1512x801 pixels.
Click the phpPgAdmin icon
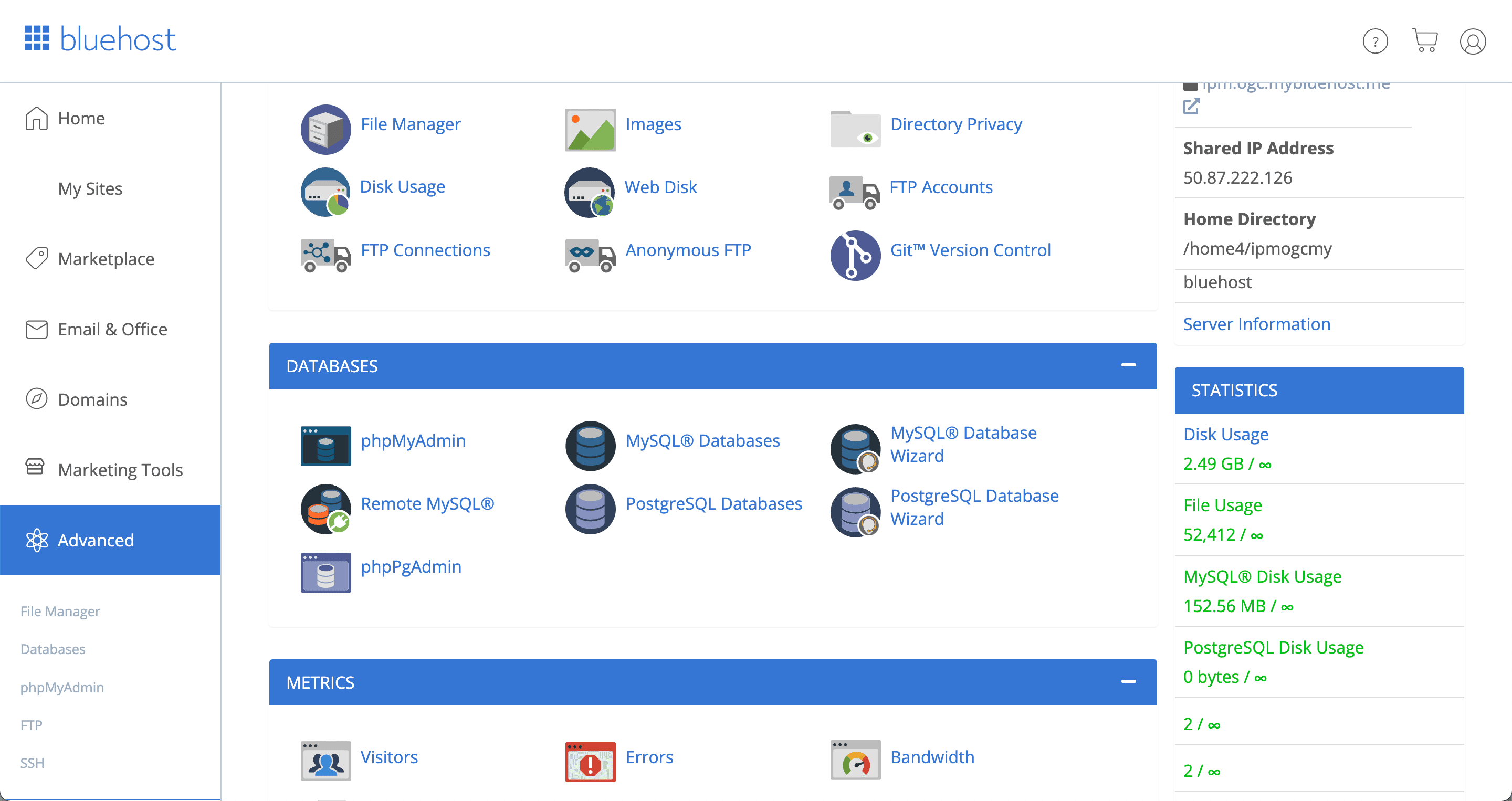325,572
